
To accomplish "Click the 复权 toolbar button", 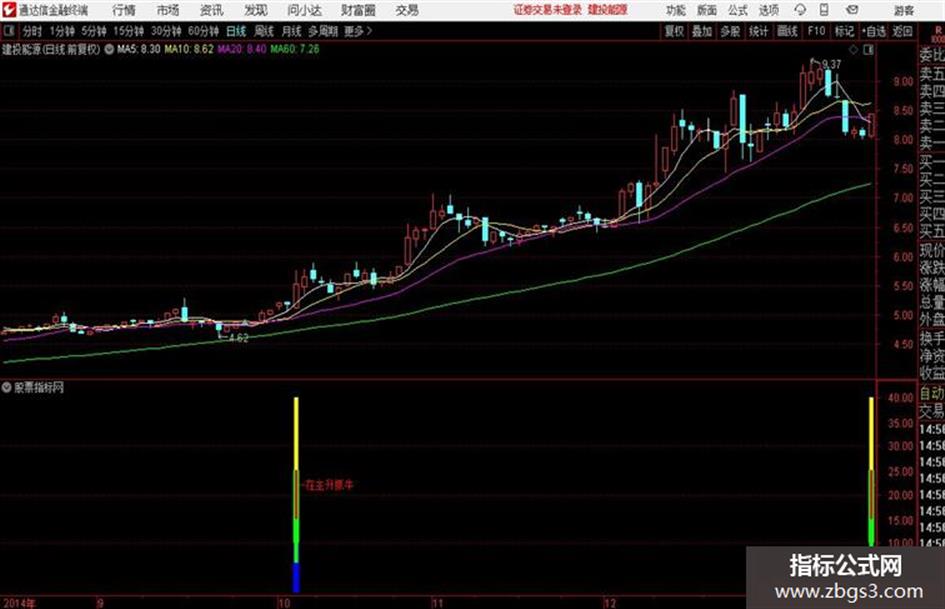I will 673,31.
